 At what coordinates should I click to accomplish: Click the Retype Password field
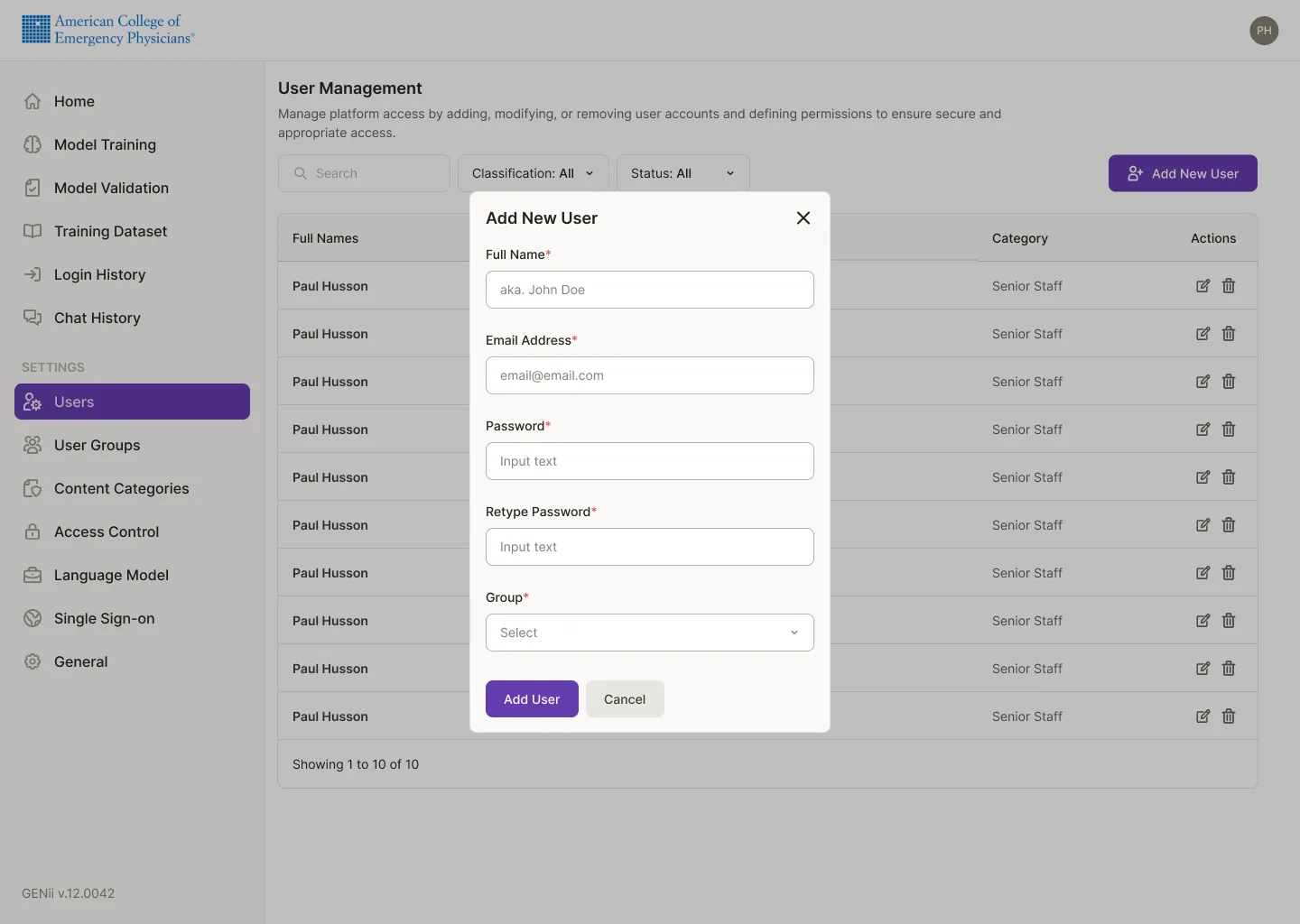tap(650, 547)
